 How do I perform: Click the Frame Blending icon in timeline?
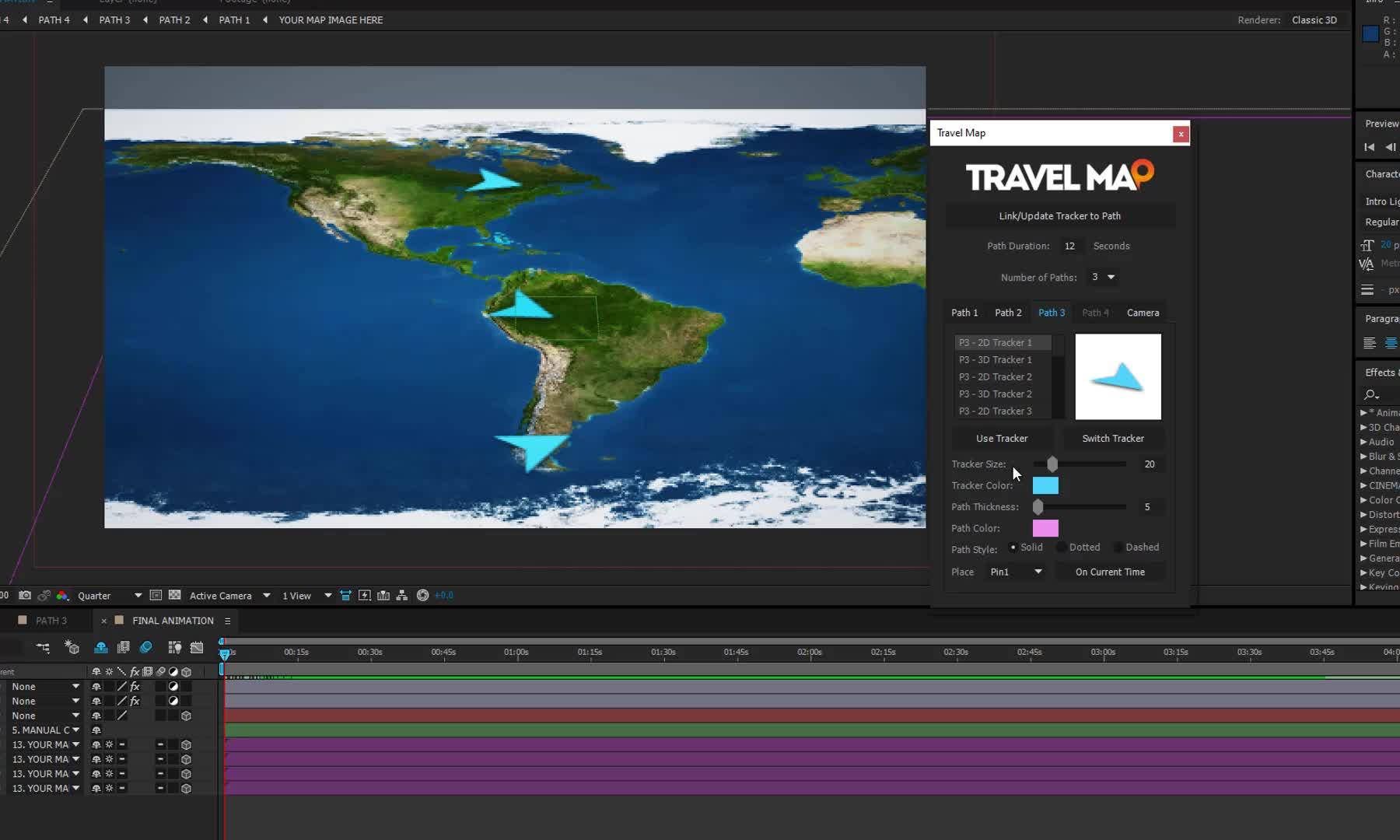pos(123,647)
